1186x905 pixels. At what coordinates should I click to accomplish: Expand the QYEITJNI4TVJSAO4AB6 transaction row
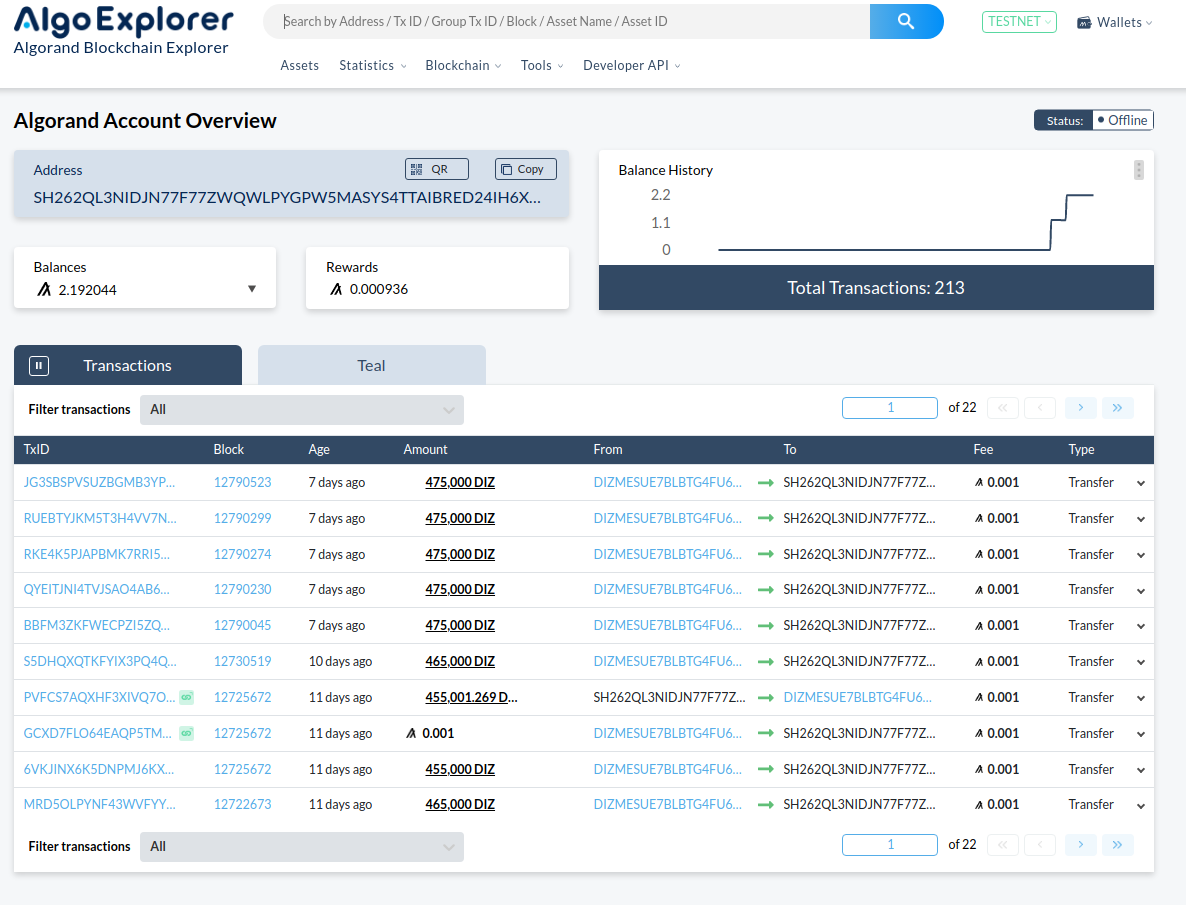[1141, 590]
